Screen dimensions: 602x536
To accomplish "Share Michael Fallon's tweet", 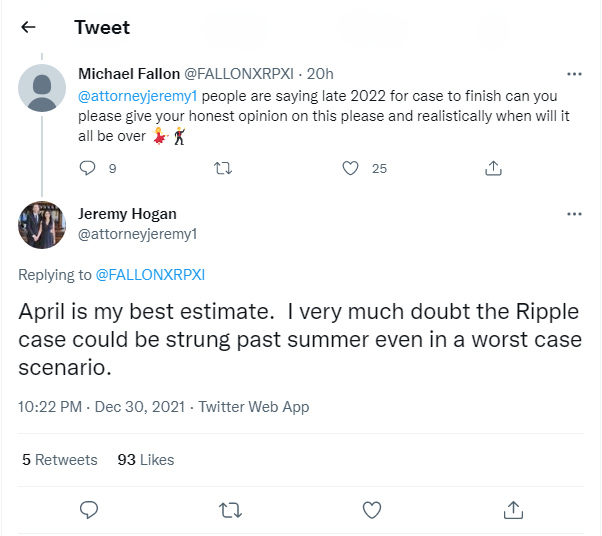I will pos(492,168).
